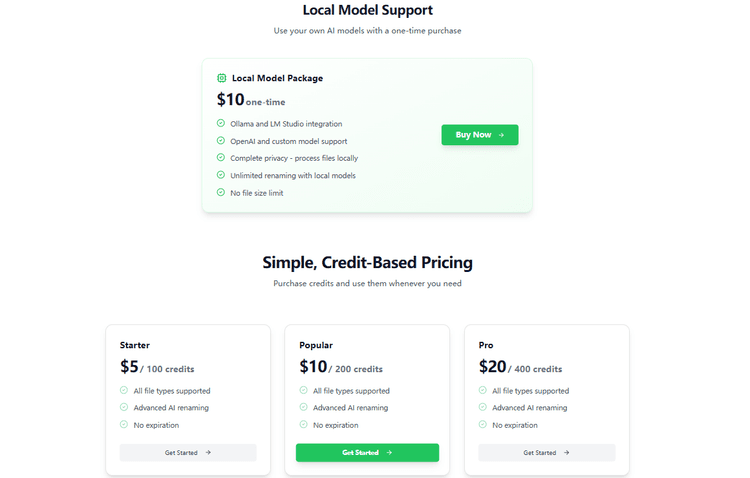Click the Simple, Credit-Based Pricing heading
The width and height of the screenshot is (750, 478).
click(368, 263)
